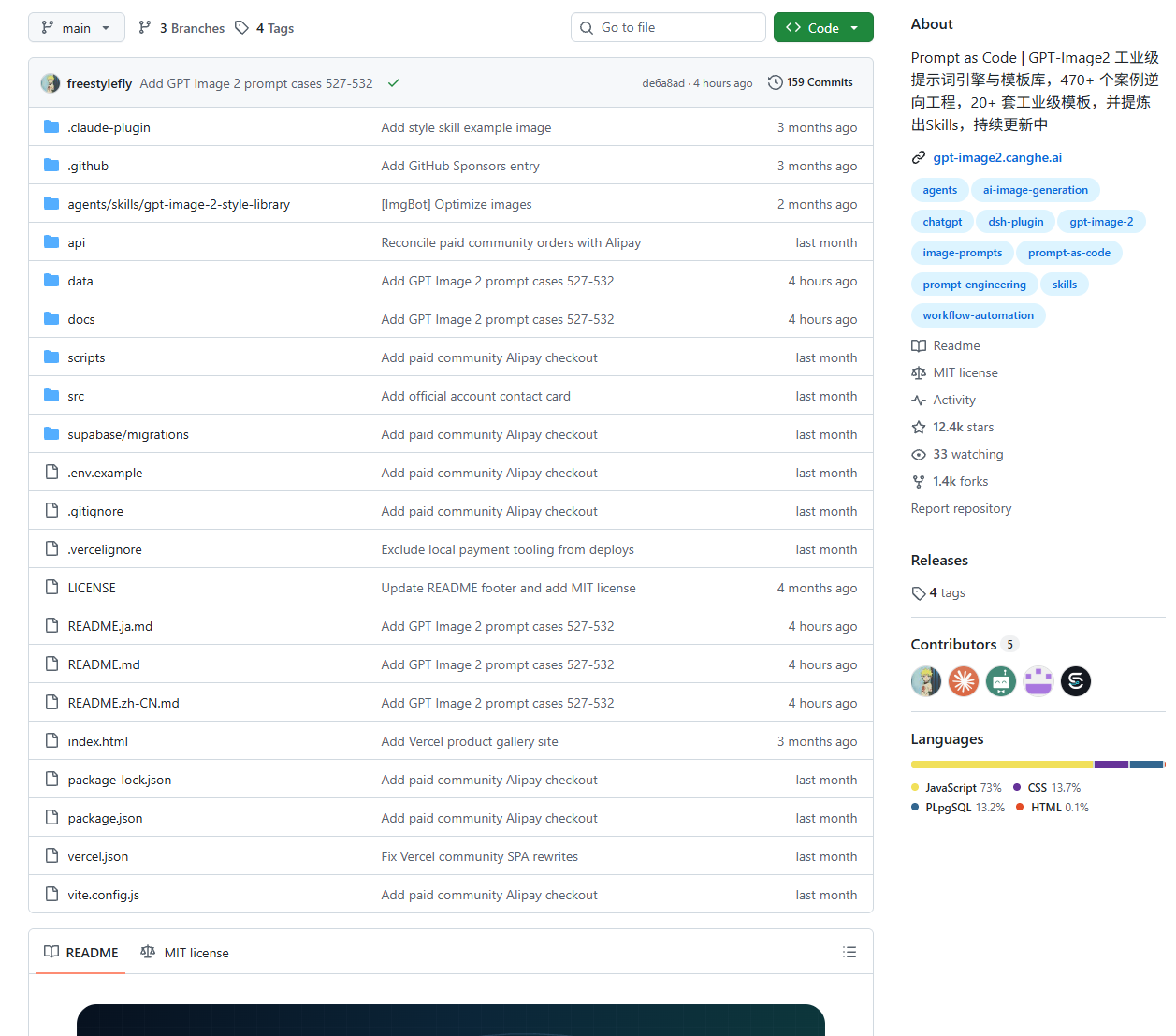Click the chatgpt topic tag
Screen dimensions: 1176x1036
point(942,222)
